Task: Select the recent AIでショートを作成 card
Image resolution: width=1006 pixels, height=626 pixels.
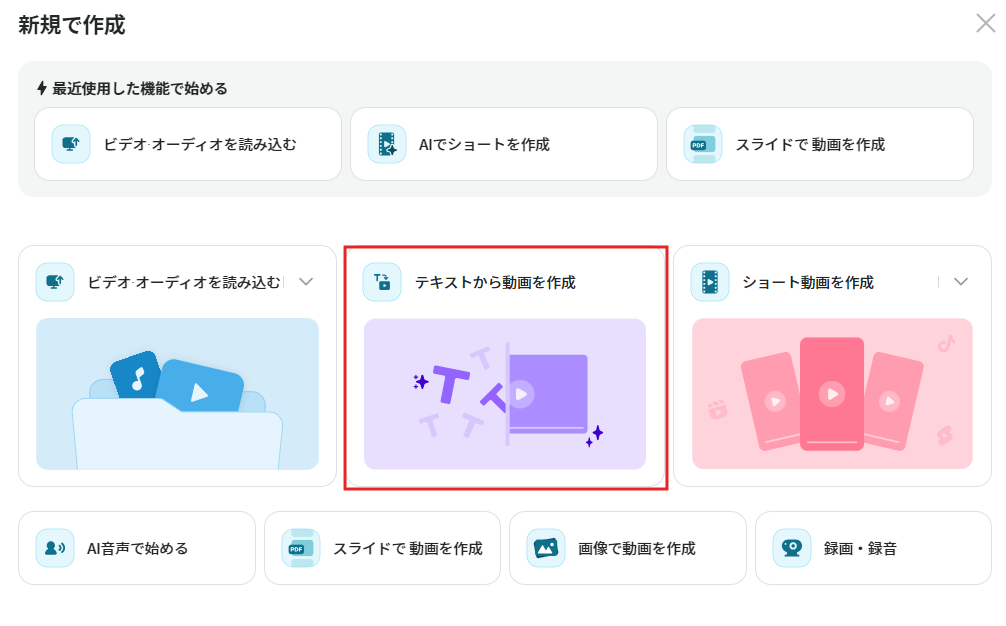Action: (504, 144)
